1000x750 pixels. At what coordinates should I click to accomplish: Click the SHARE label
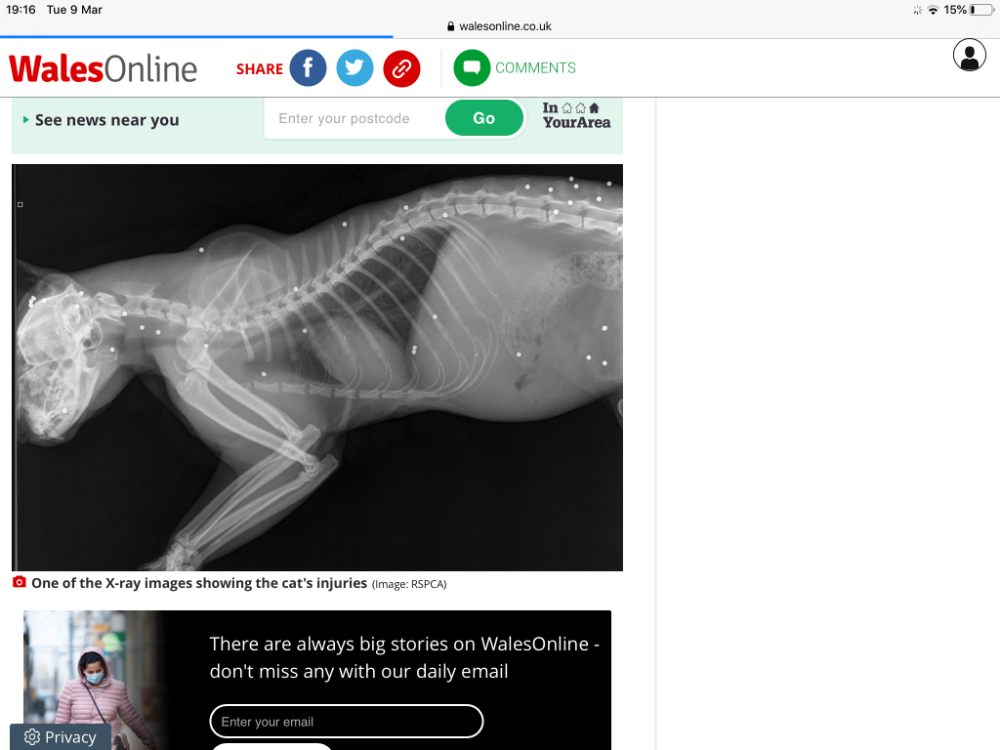coord(260,69)
